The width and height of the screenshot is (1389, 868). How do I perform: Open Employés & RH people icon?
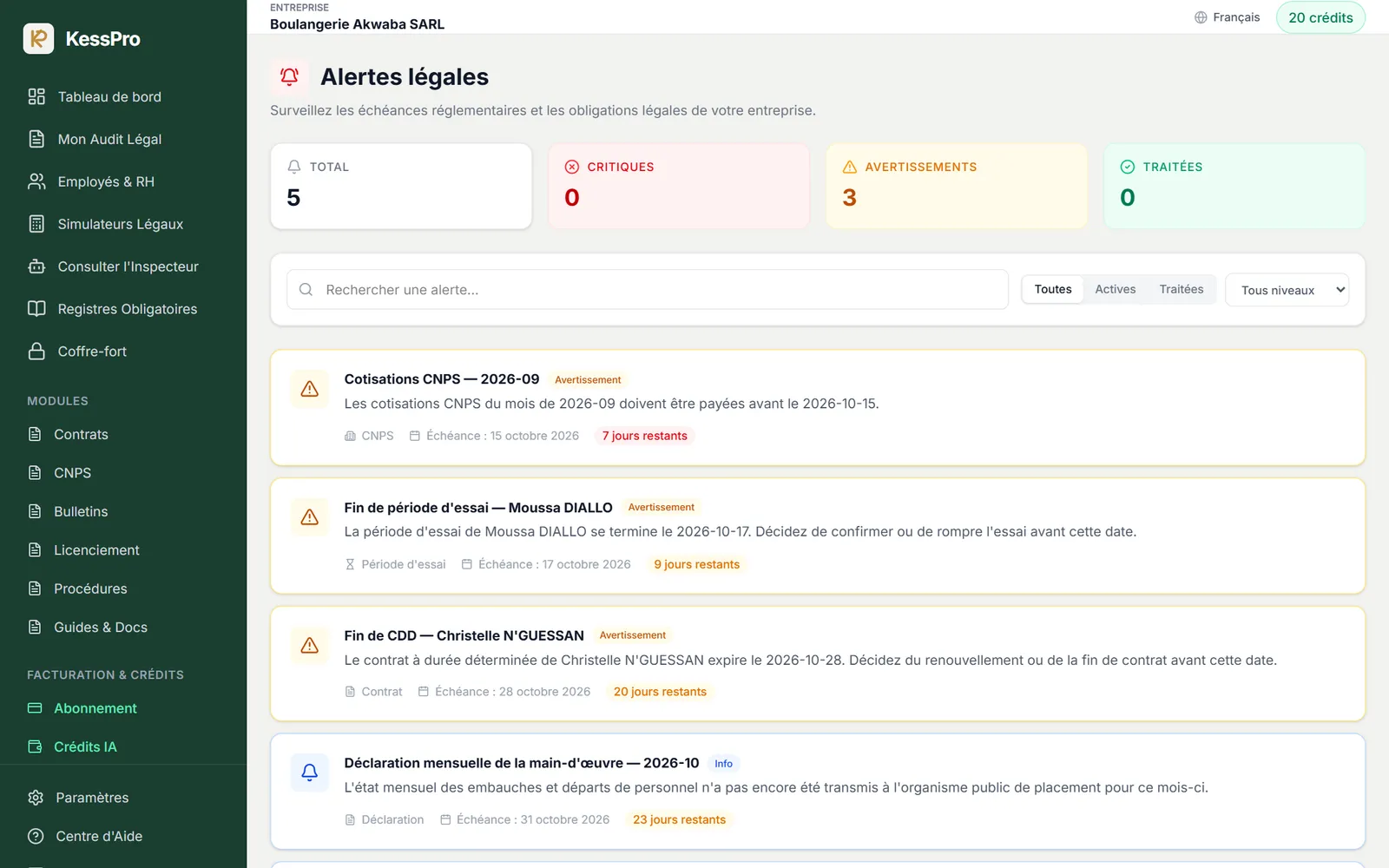36,181
